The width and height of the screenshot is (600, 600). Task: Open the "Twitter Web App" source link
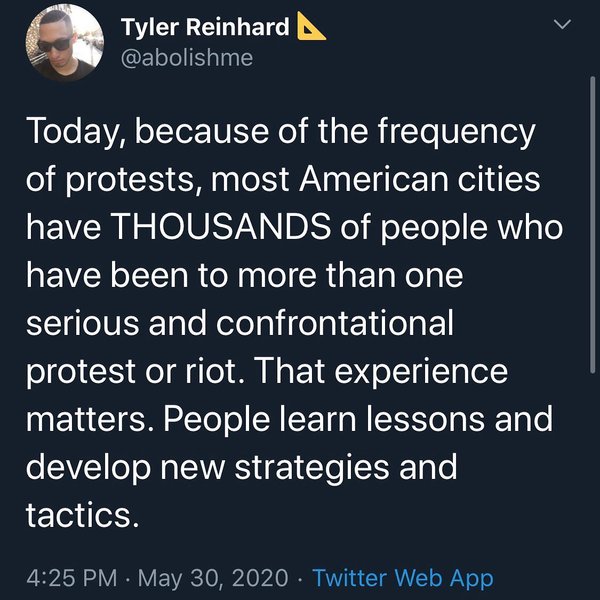click(x=402, y=577)
